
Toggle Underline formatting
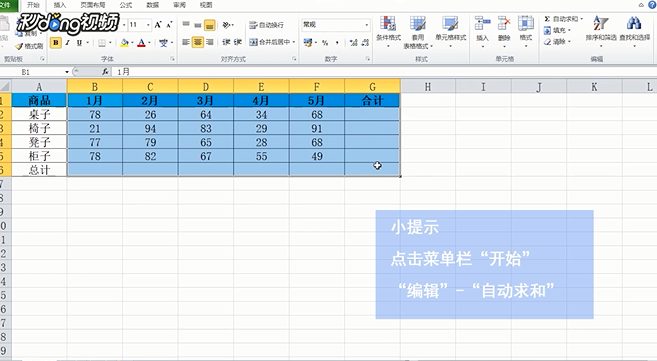coord(79,43)
